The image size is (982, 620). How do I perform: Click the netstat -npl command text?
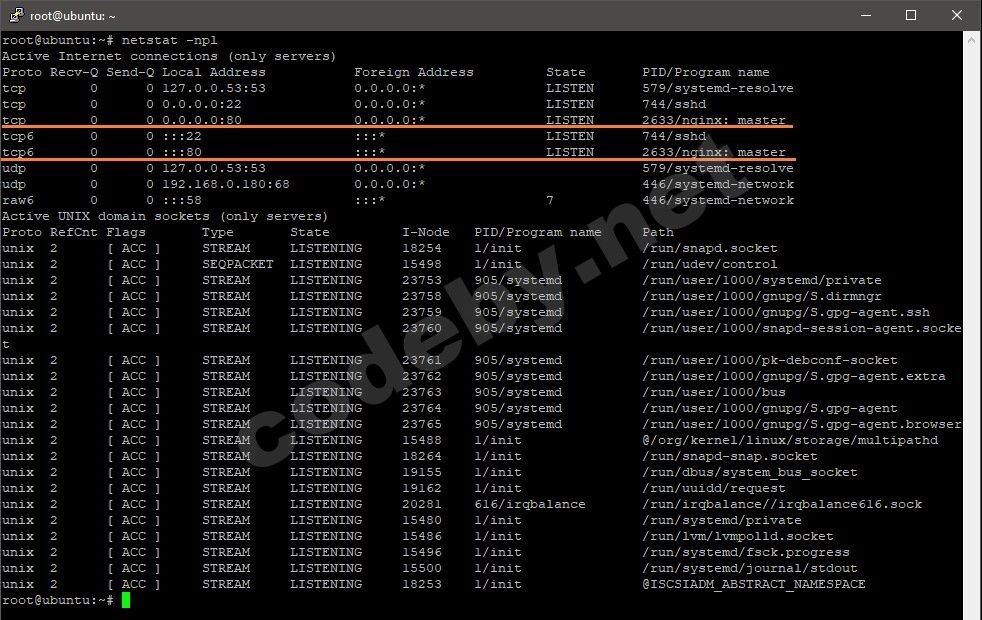[170, 40]
